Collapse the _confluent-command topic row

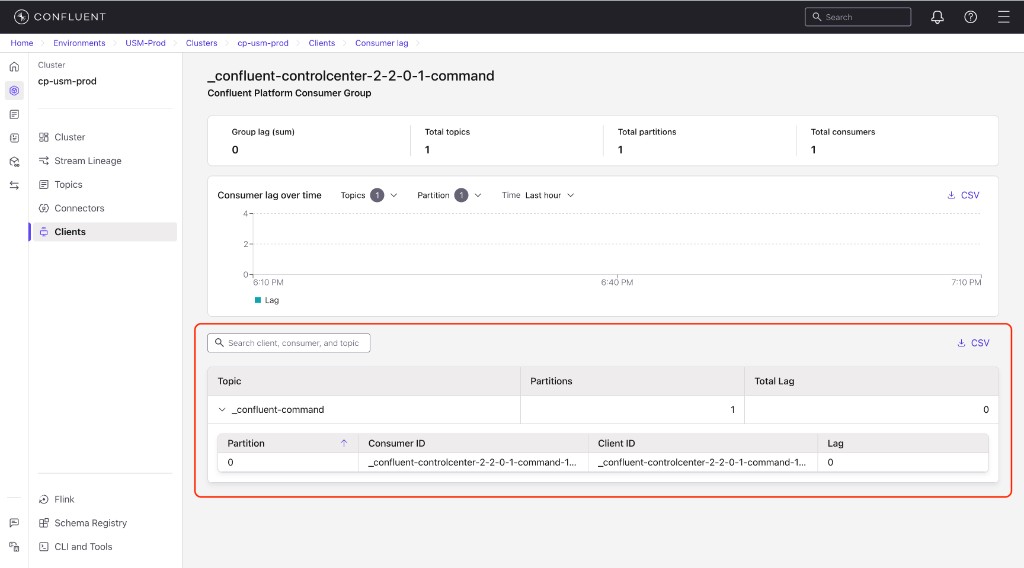[222, 410]
